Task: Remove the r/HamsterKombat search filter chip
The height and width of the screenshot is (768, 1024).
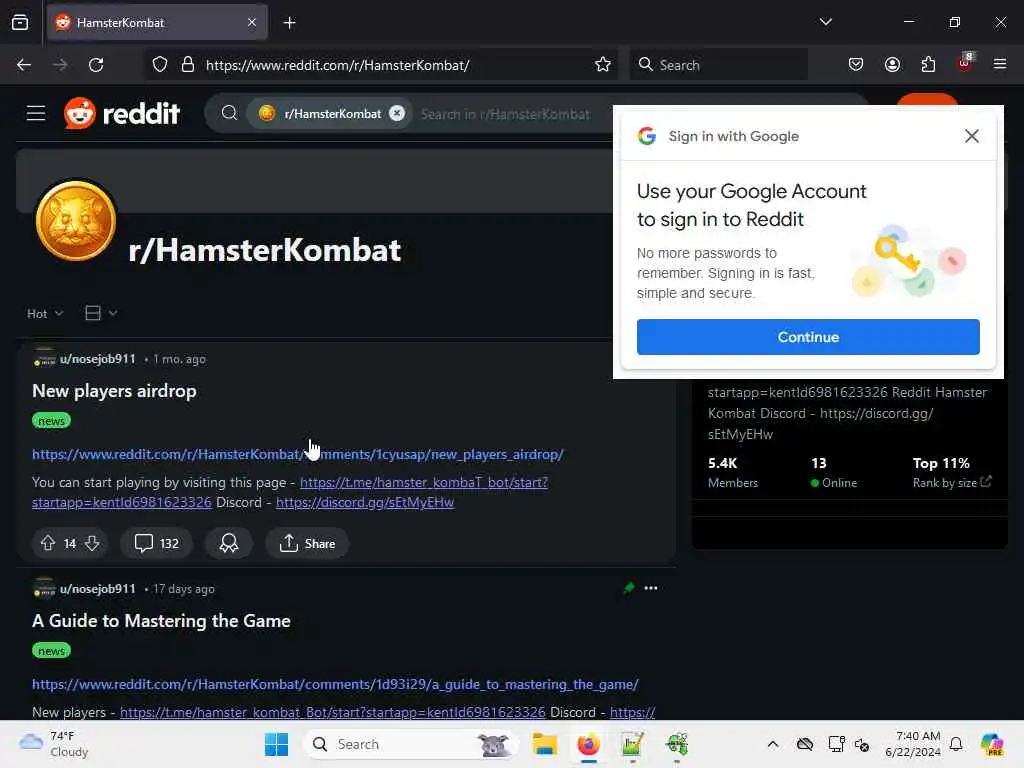Action: [x=397, y=113]
